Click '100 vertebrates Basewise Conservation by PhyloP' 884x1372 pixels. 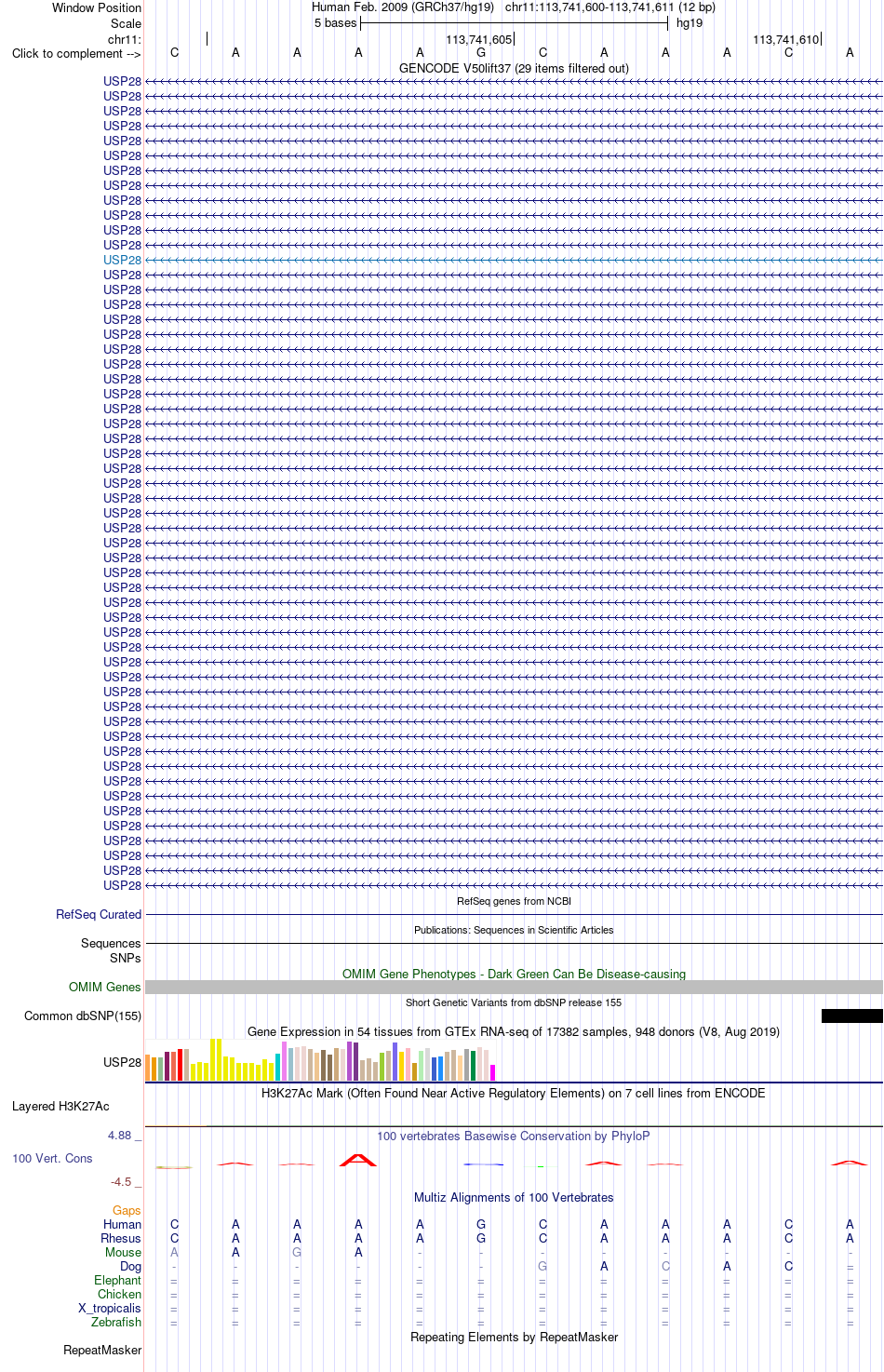pyautogui.click(x=514, y=1136)
